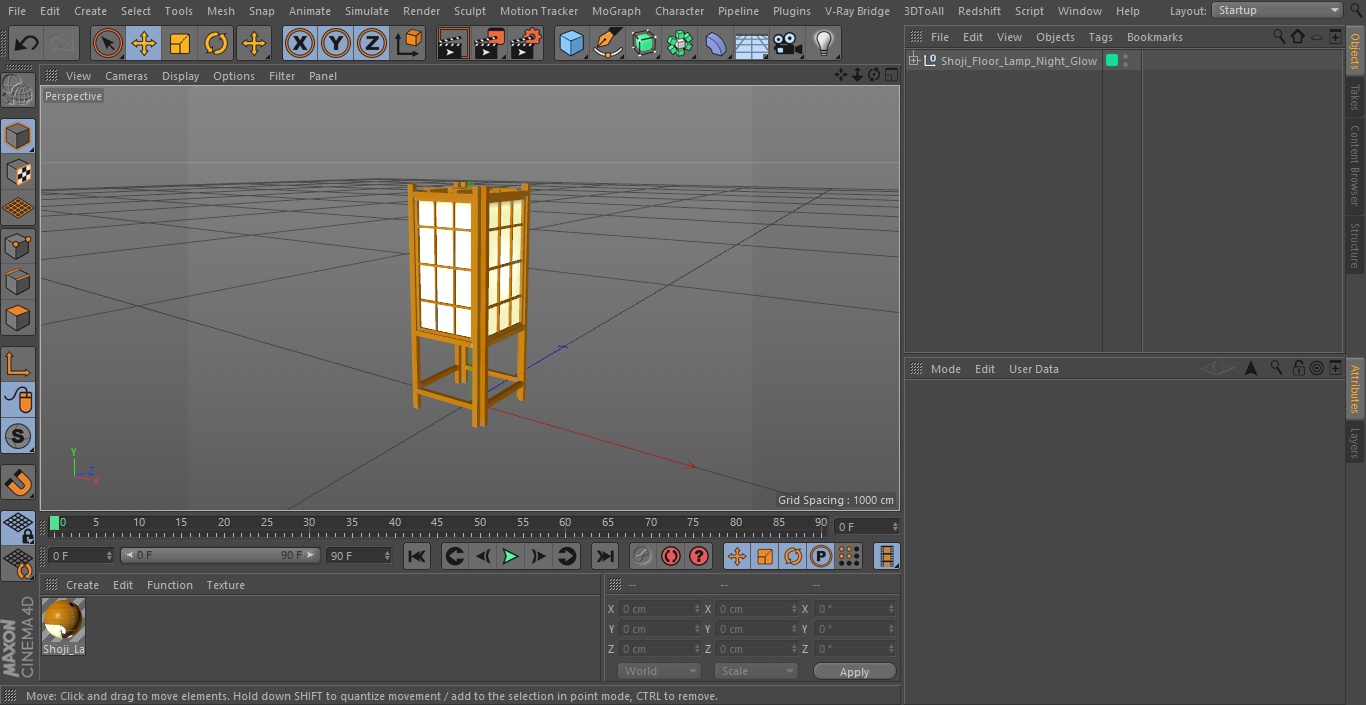Toggle Position keyframe recording
This screenshot has width=1366, height=705.
pyautogui.click(x=737, y=556)
